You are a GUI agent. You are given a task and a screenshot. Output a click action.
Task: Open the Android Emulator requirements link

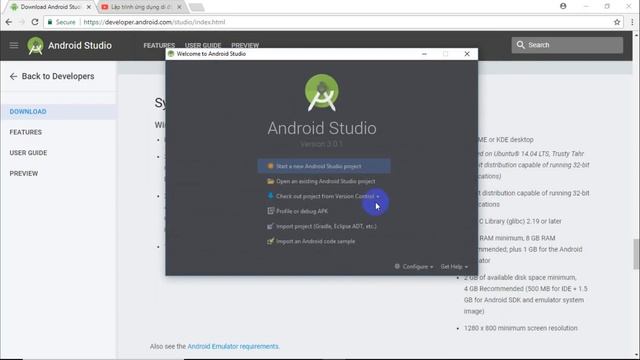[233, 346]
